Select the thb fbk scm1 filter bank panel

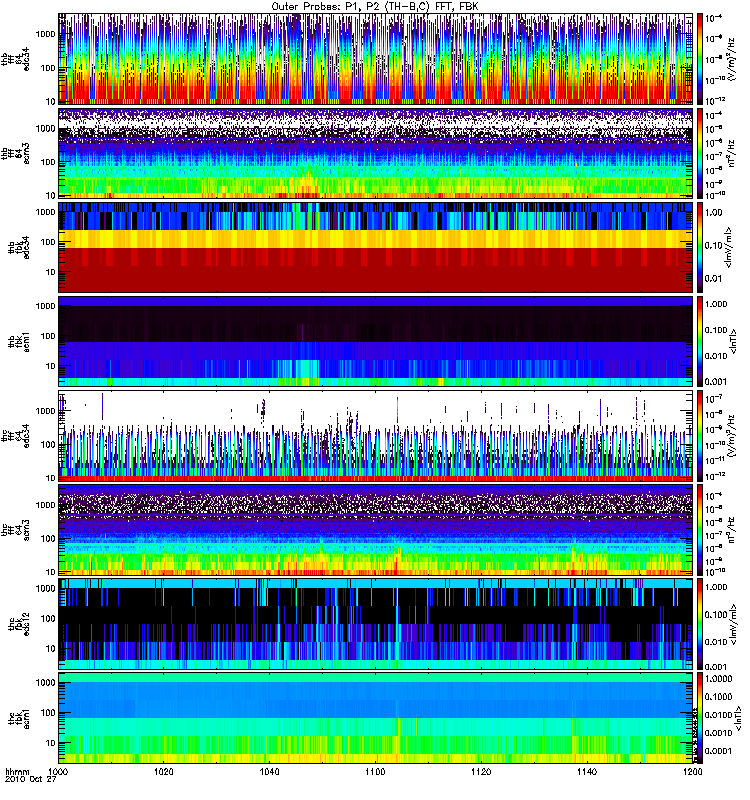click(376, 342)
